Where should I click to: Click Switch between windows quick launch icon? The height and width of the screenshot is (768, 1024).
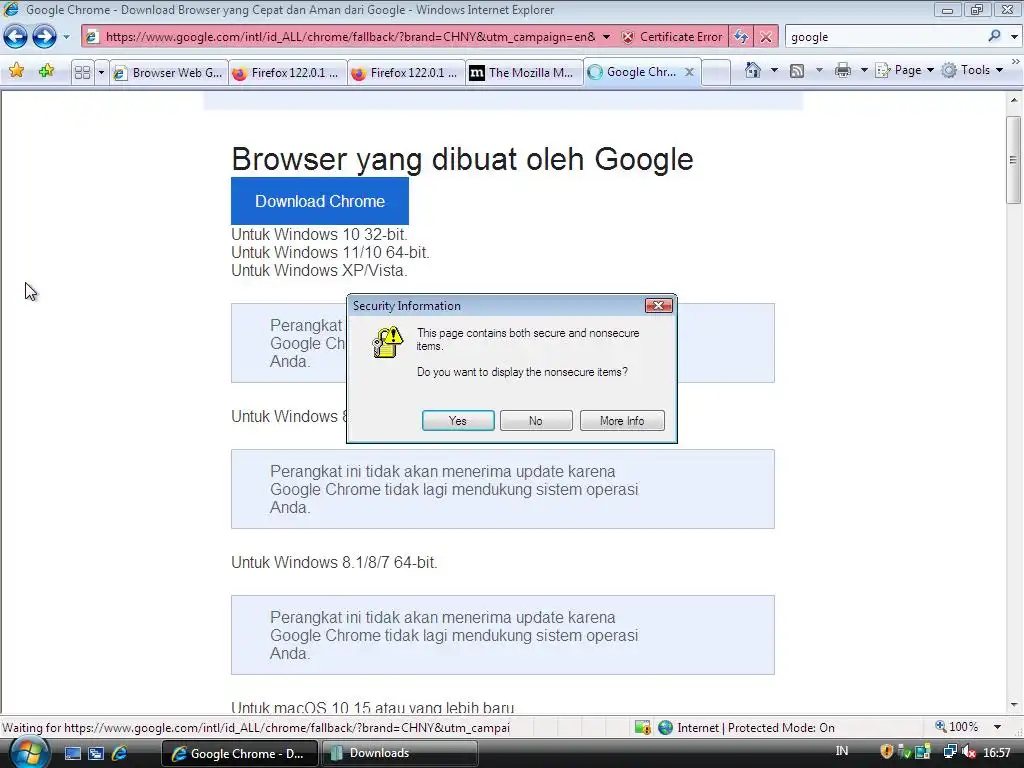tap(96, 753)
